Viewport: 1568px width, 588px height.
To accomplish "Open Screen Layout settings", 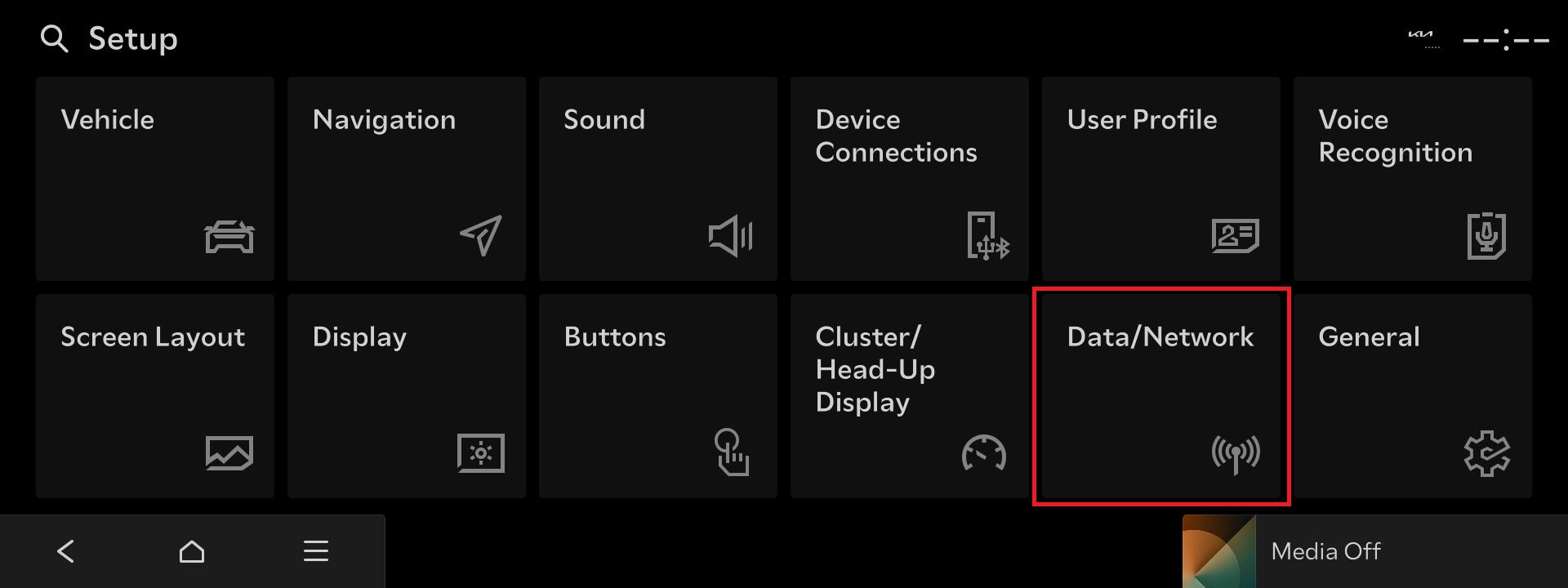I will (x=155, y=396).
